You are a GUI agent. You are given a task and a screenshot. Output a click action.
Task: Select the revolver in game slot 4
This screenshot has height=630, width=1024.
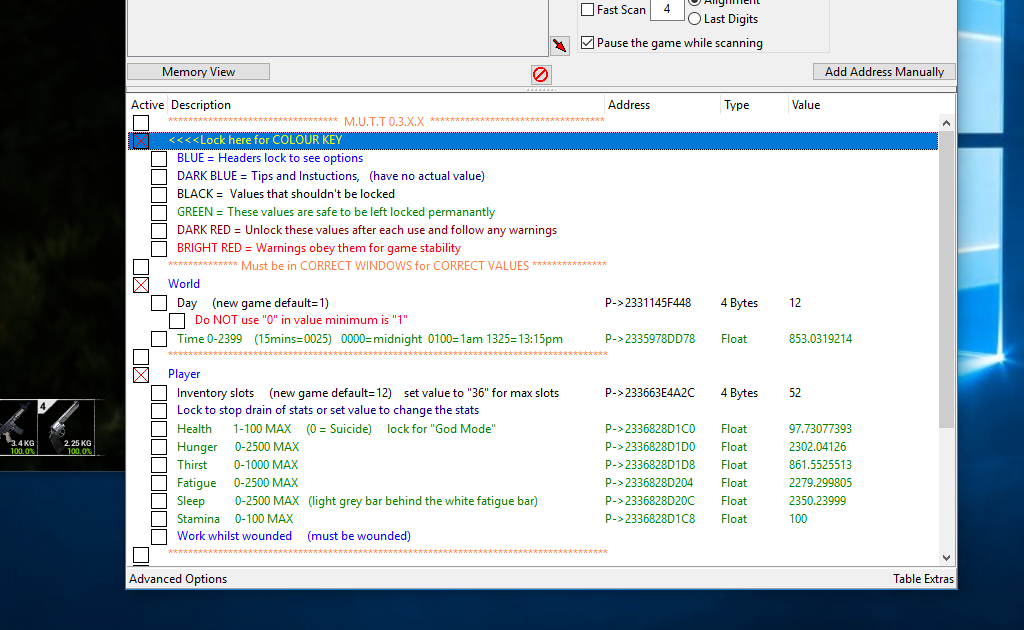(66, 428)
